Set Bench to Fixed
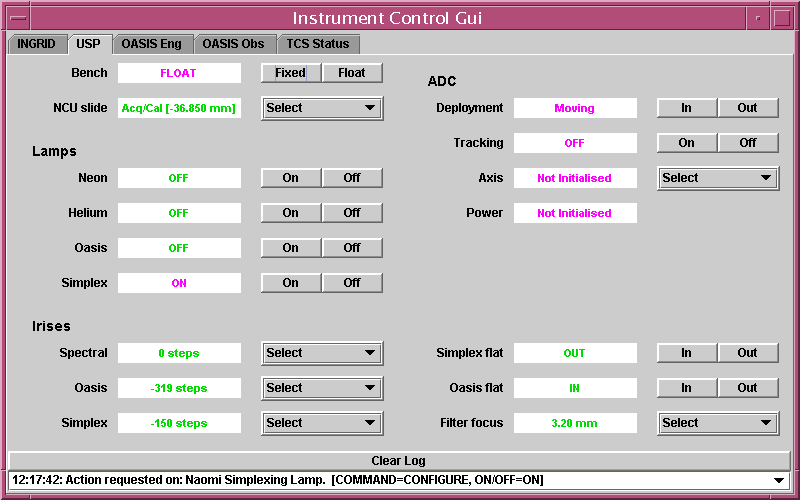The width and height of the screenshot is (800, 500). [291, 73]
